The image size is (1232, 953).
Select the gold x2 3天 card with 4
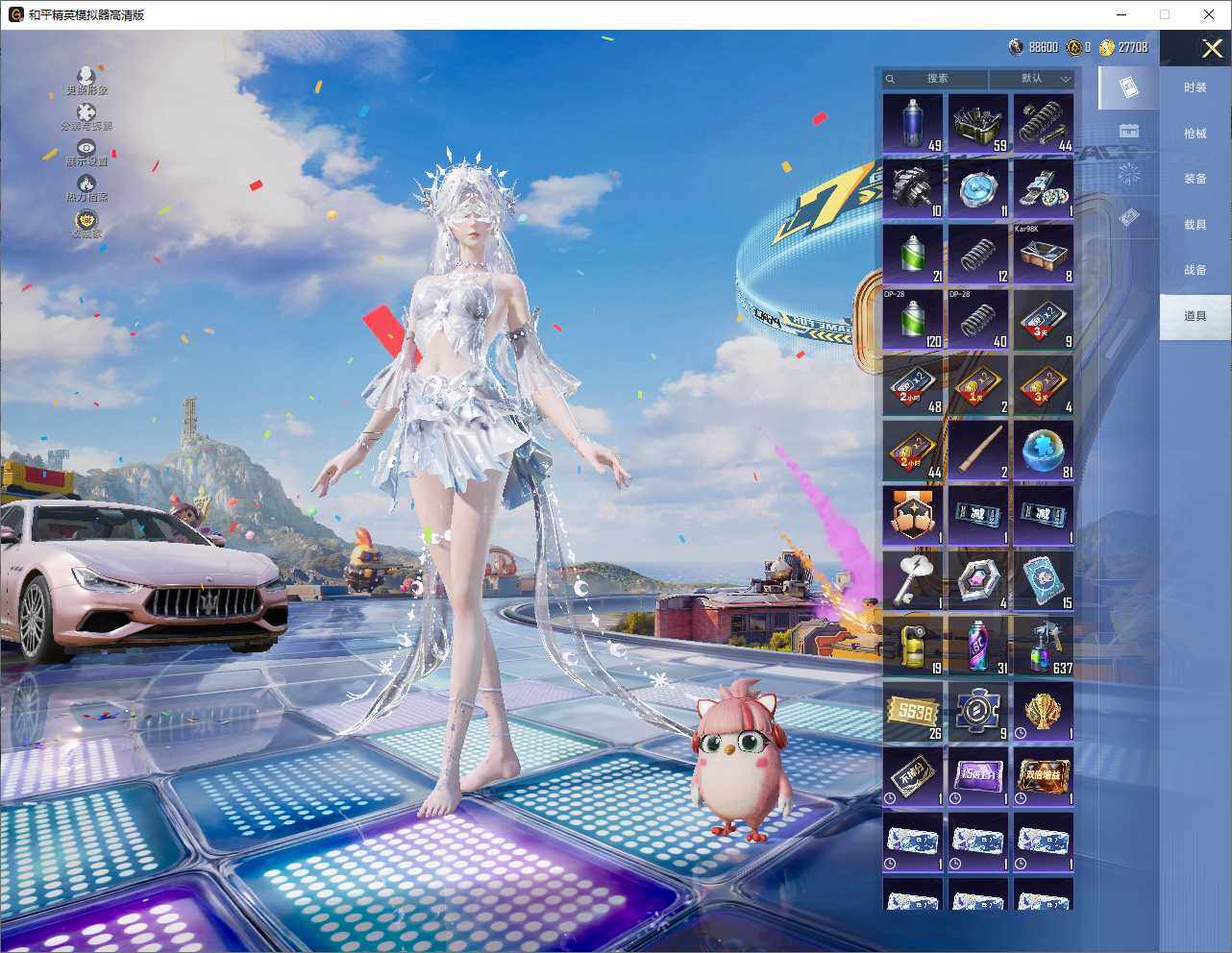point(1044,384)
